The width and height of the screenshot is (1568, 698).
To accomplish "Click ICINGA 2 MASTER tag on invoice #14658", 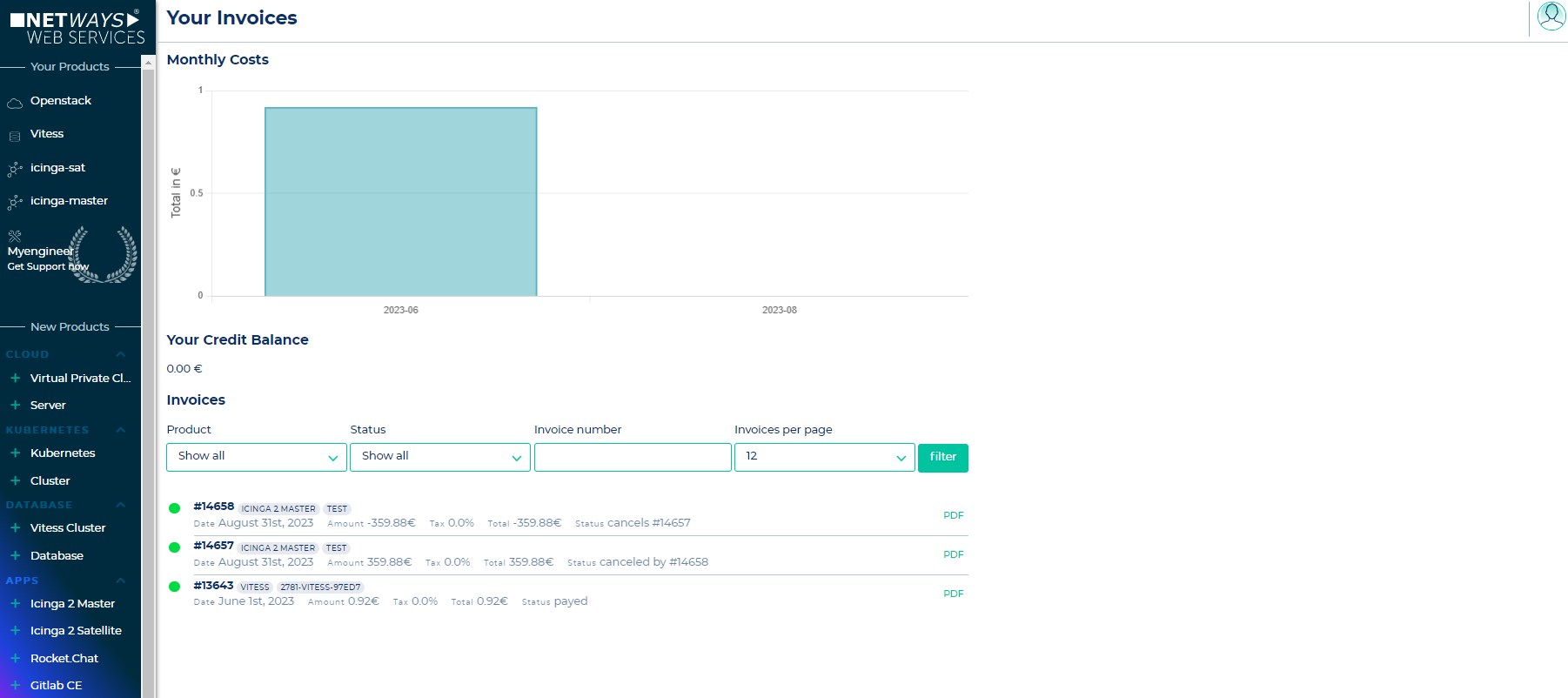I will pyautogui.click(x=278, y=508).
